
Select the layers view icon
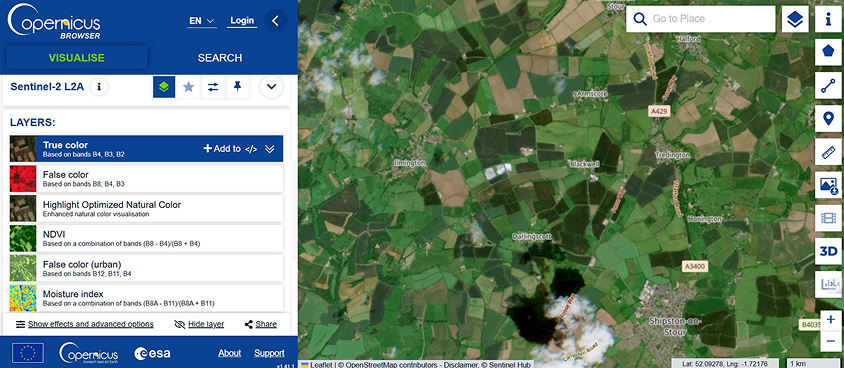(164, 87)
